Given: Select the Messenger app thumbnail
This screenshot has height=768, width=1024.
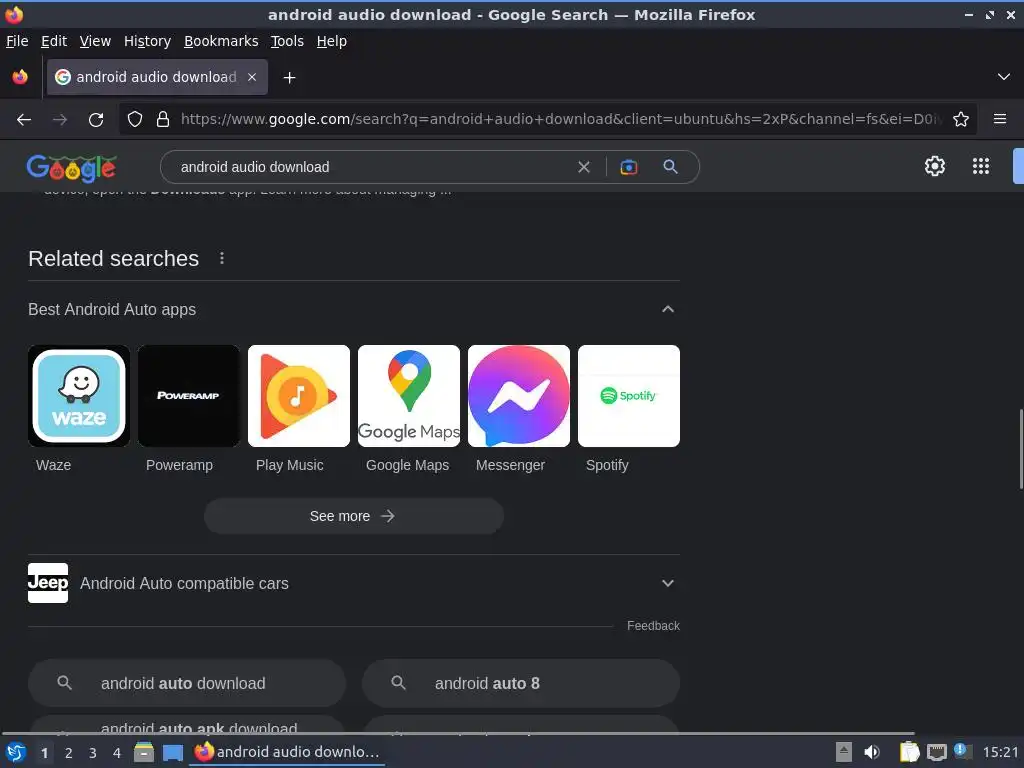Looking at the screenshot, I should [x=519, y=396].
